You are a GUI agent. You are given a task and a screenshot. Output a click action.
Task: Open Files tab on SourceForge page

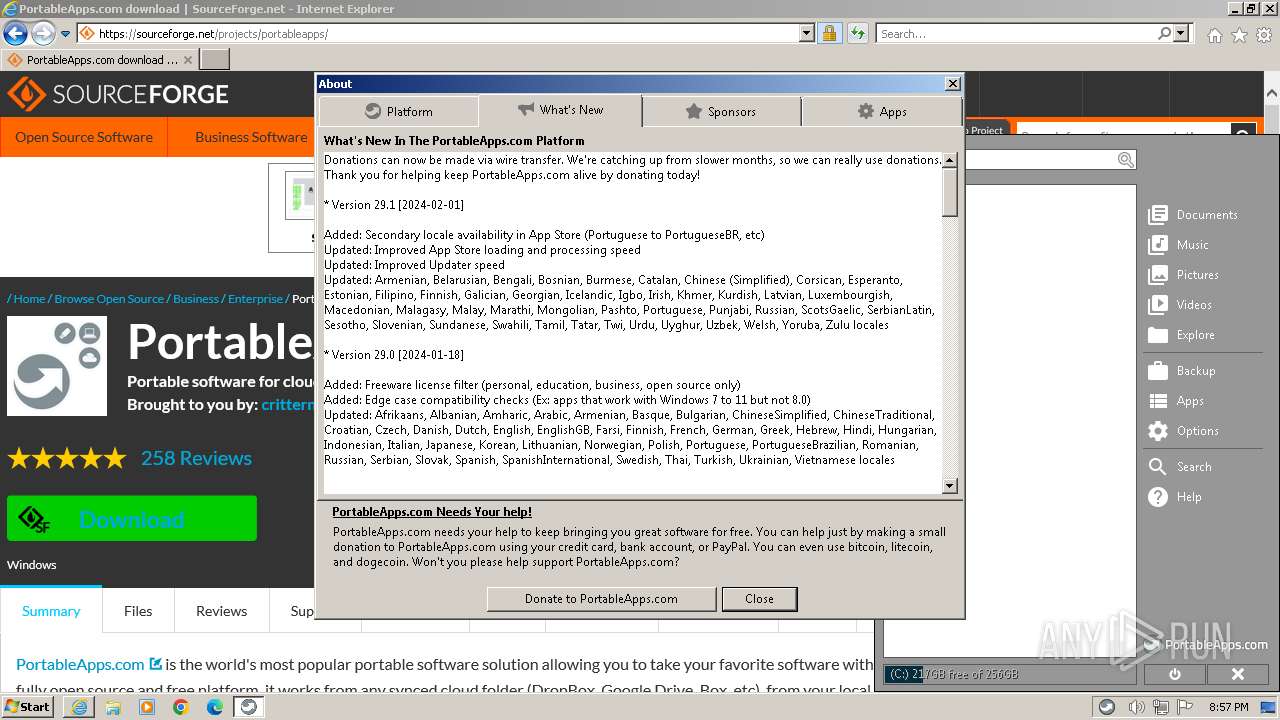point(138,611)
